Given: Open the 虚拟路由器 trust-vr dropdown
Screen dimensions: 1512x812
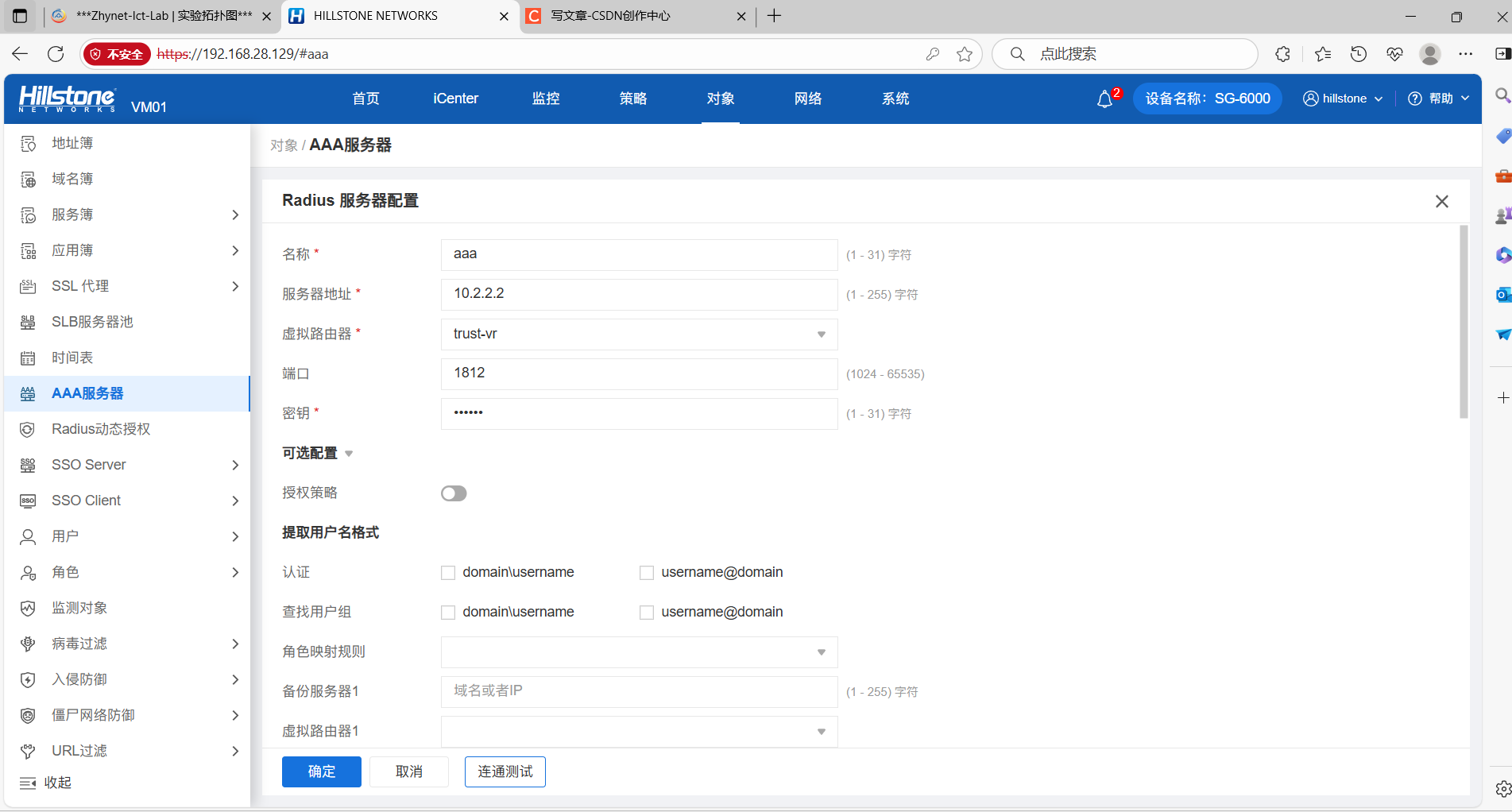Looking at the screenshot, I should (640, 334).
